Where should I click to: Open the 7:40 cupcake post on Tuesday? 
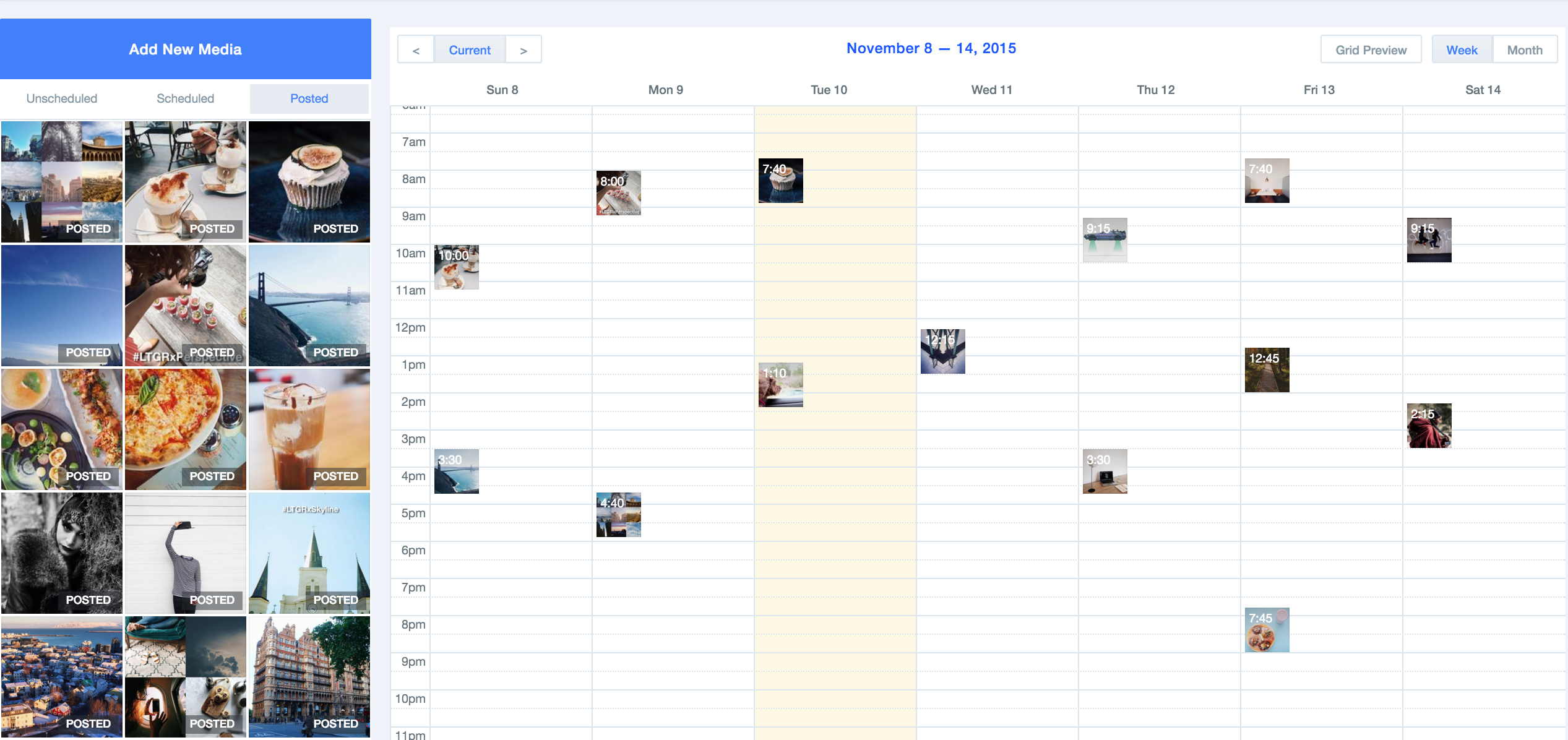pos(780,181)
